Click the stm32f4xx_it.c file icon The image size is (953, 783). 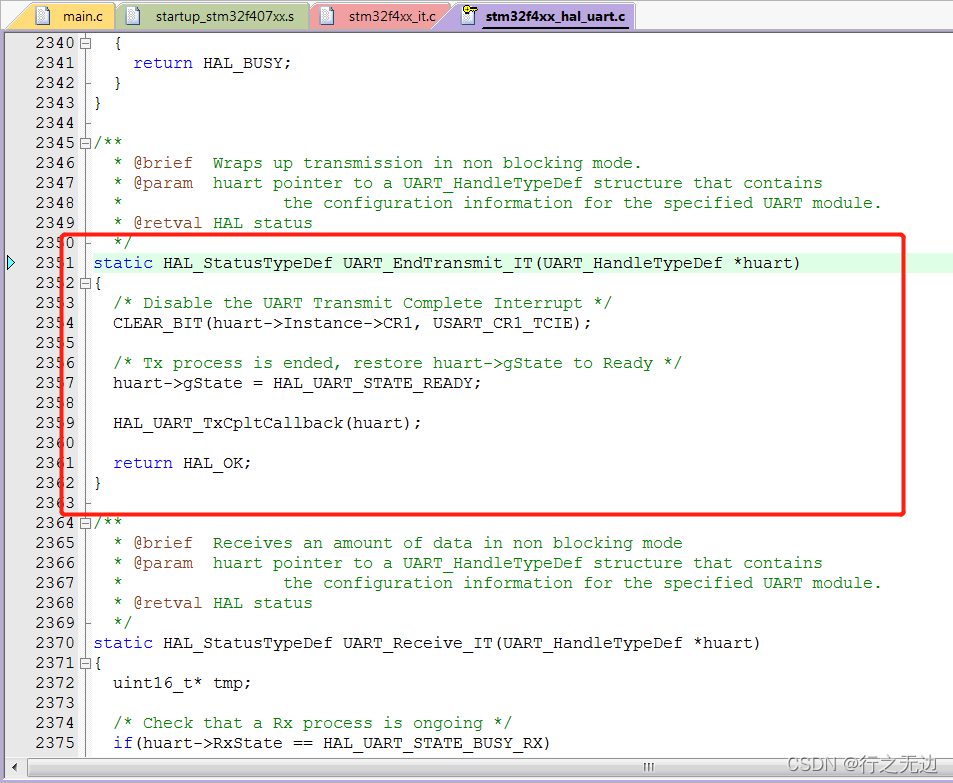point(327,16)
